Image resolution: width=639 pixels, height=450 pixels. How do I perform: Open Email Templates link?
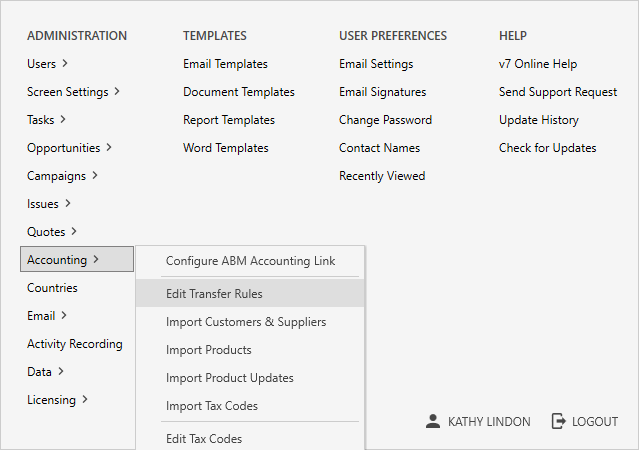(225, 64)
